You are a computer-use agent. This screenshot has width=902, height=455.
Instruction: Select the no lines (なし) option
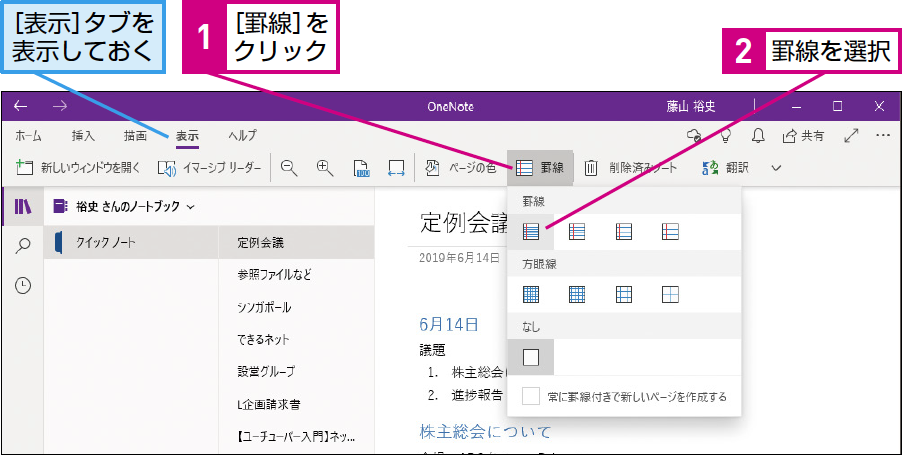[x=531, y=357]
